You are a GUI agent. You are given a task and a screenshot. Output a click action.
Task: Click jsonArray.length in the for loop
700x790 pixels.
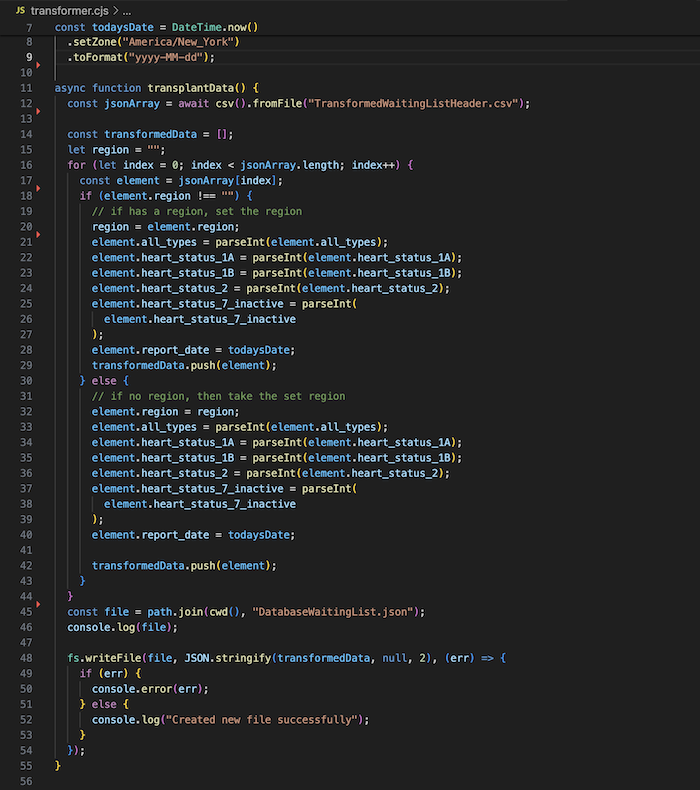click(290, 165)
